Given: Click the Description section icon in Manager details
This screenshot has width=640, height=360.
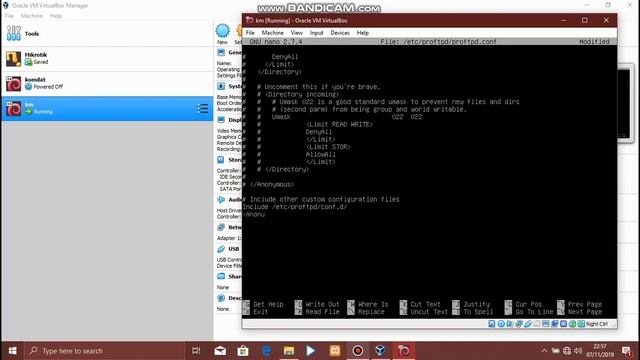Looking at the screenshot, I should tap(221, 298).
